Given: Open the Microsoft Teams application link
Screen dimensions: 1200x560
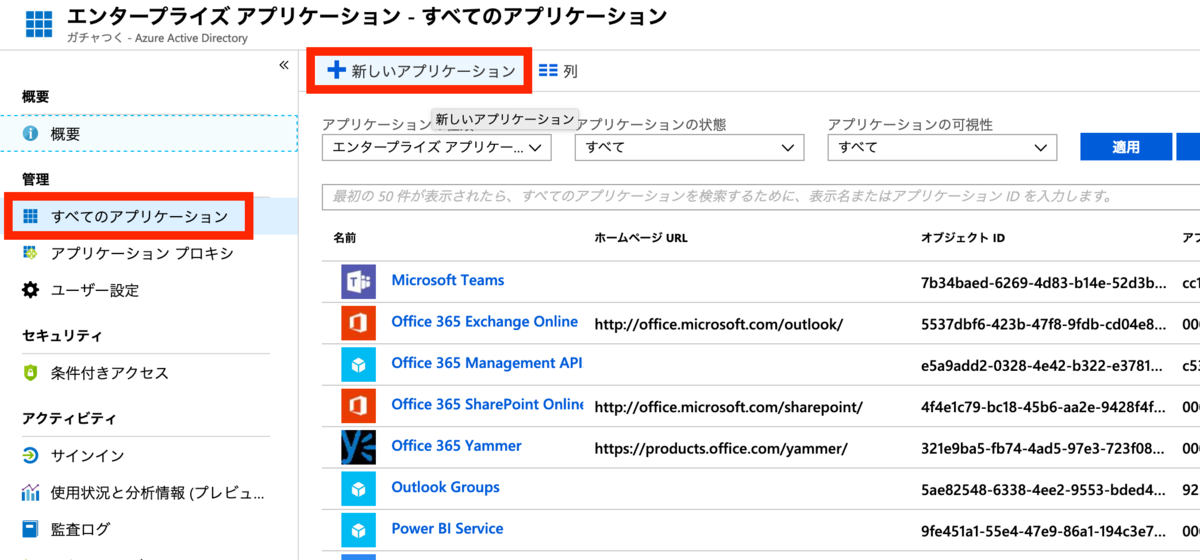Looking at the screenshot, I should tap(448, 281).
